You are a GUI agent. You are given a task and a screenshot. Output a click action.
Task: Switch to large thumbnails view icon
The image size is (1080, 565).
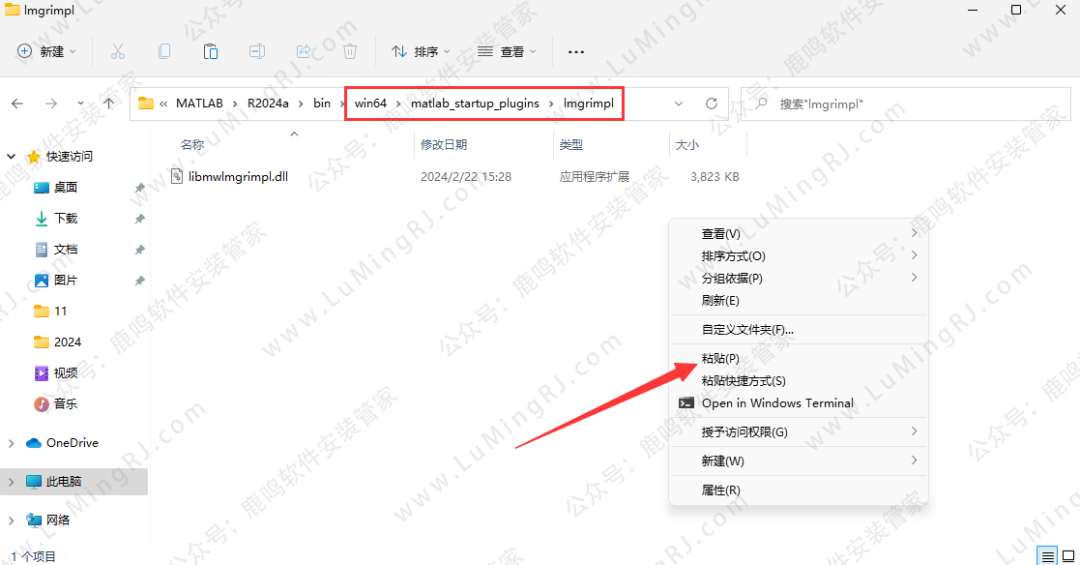click(1068, 555)
